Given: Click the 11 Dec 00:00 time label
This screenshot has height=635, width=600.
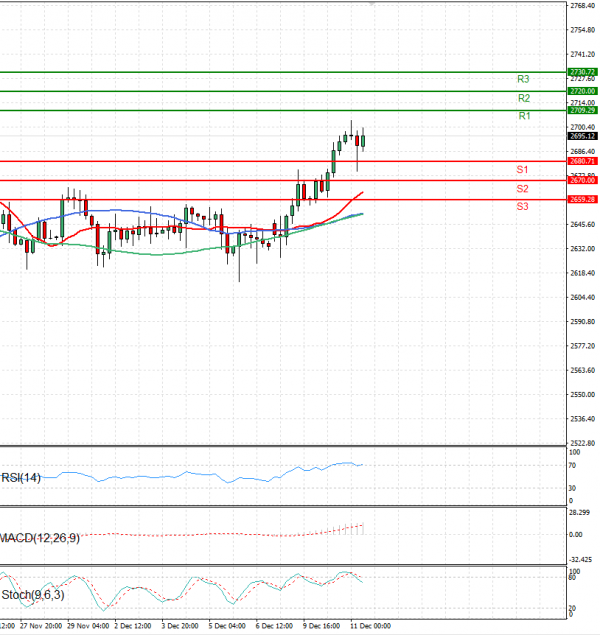Looking at the screenshot, I should pyautogui.click(x=370, y=626).
